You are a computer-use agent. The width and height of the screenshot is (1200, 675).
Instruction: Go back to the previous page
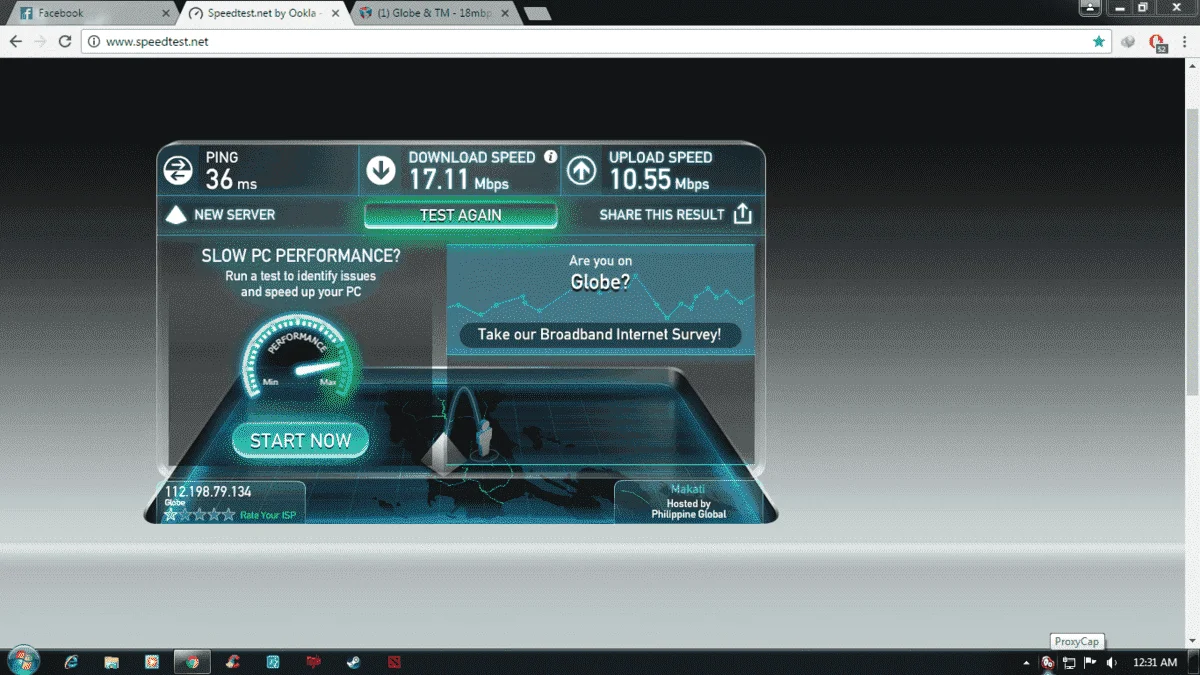tap(15, 42)
